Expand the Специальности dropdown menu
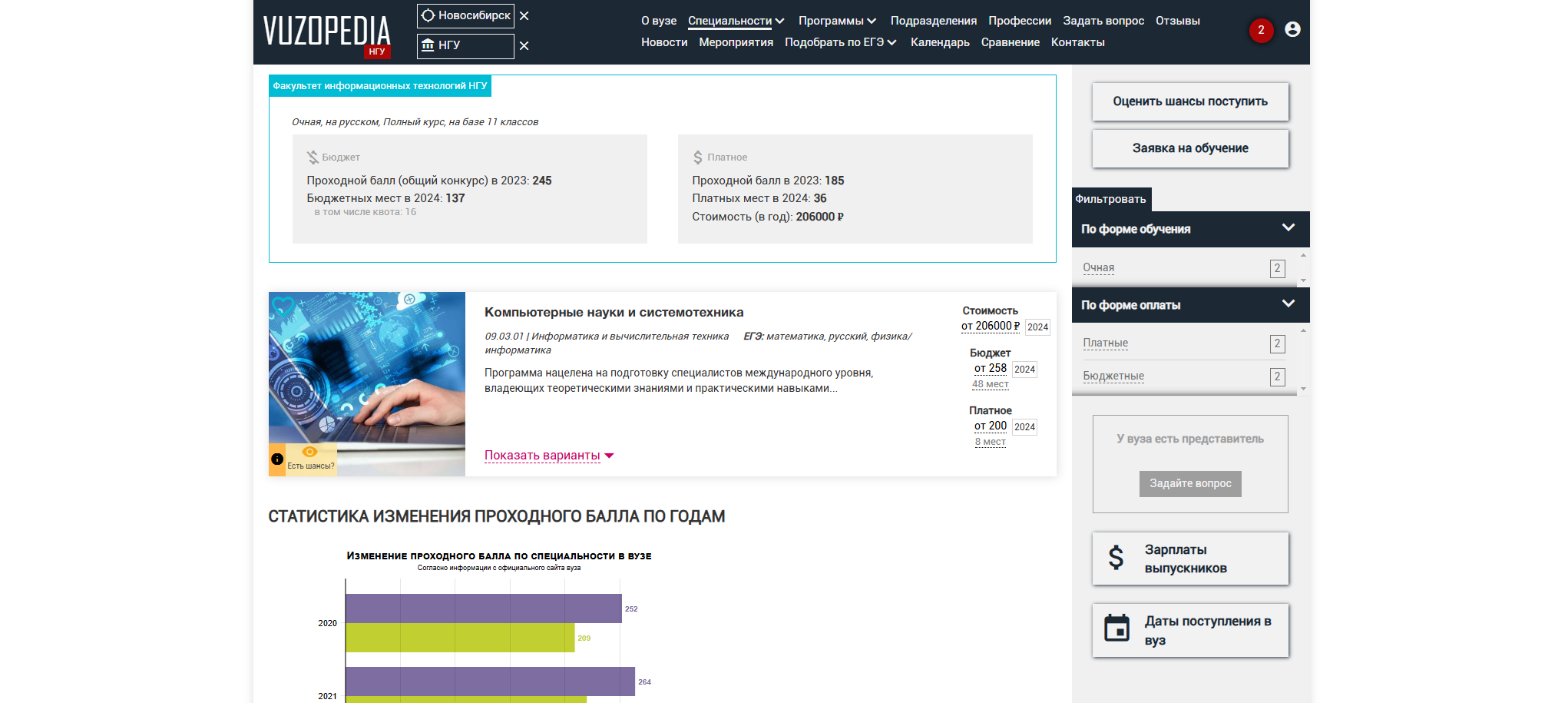 [x=736, y=21]
